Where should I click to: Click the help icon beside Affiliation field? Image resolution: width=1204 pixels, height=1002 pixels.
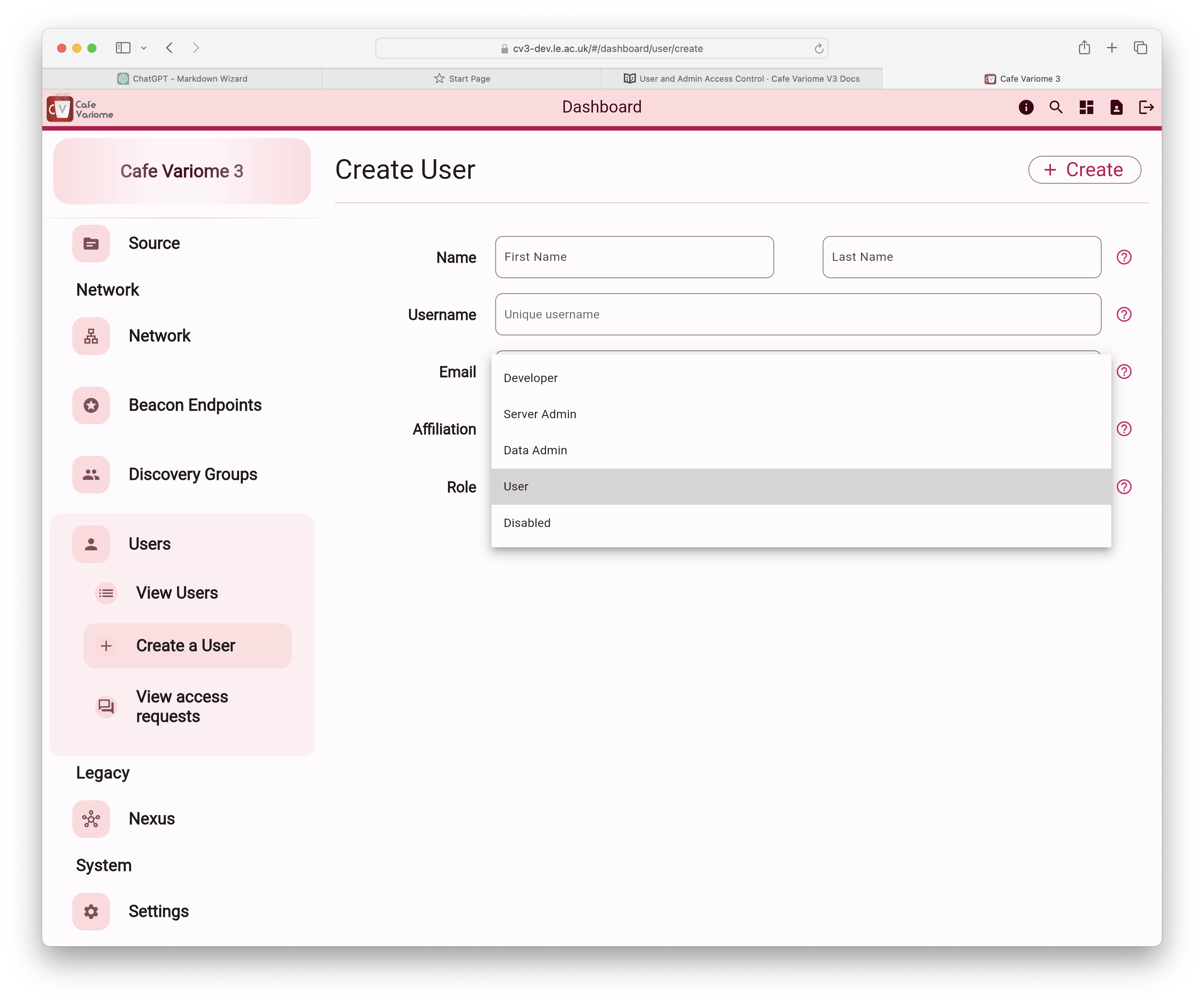point(1124,429)
